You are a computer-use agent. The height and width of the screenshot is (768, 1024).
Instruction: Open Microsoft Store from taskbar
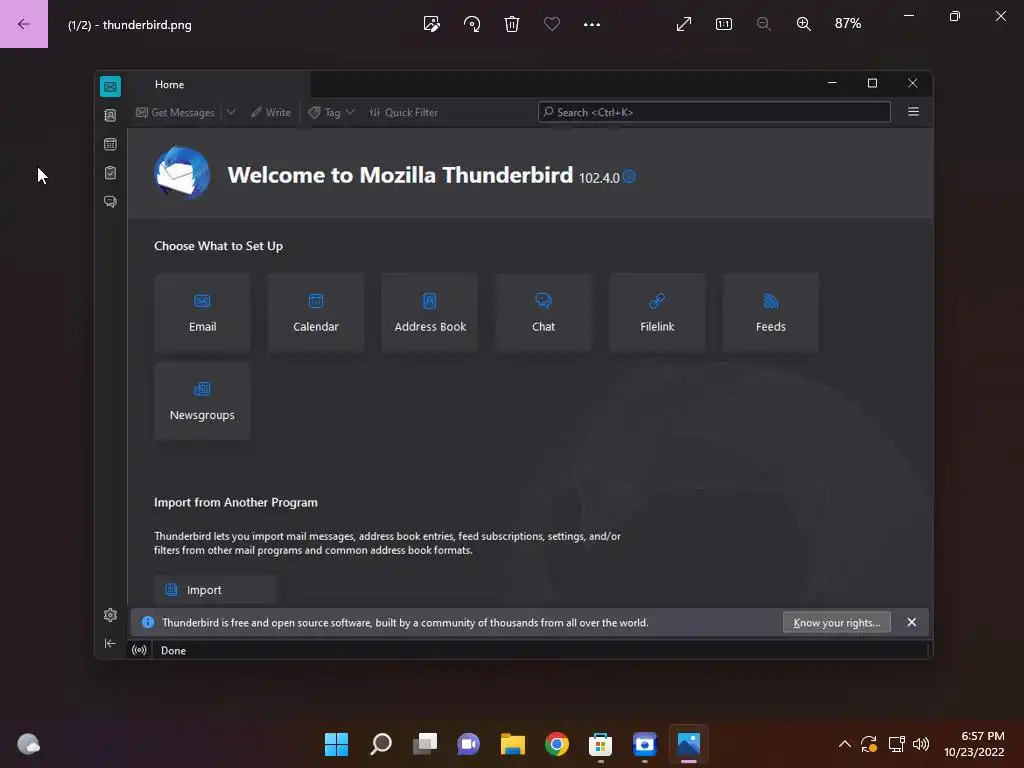601,744
